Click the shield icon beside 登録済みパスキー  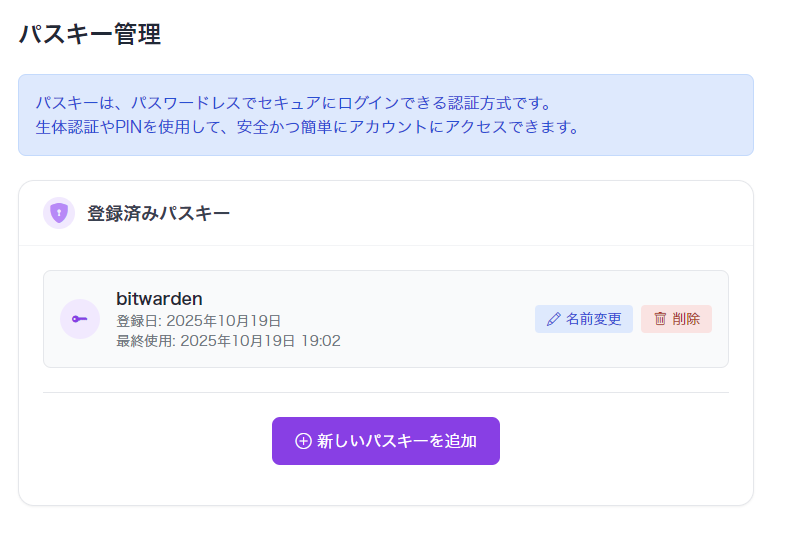pos(59,213)
